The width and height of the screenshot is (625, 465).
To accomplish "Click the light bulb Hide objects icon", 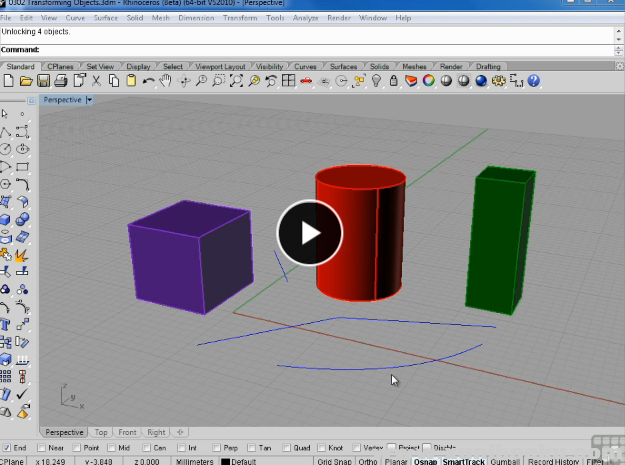I will tap(376, 80).
